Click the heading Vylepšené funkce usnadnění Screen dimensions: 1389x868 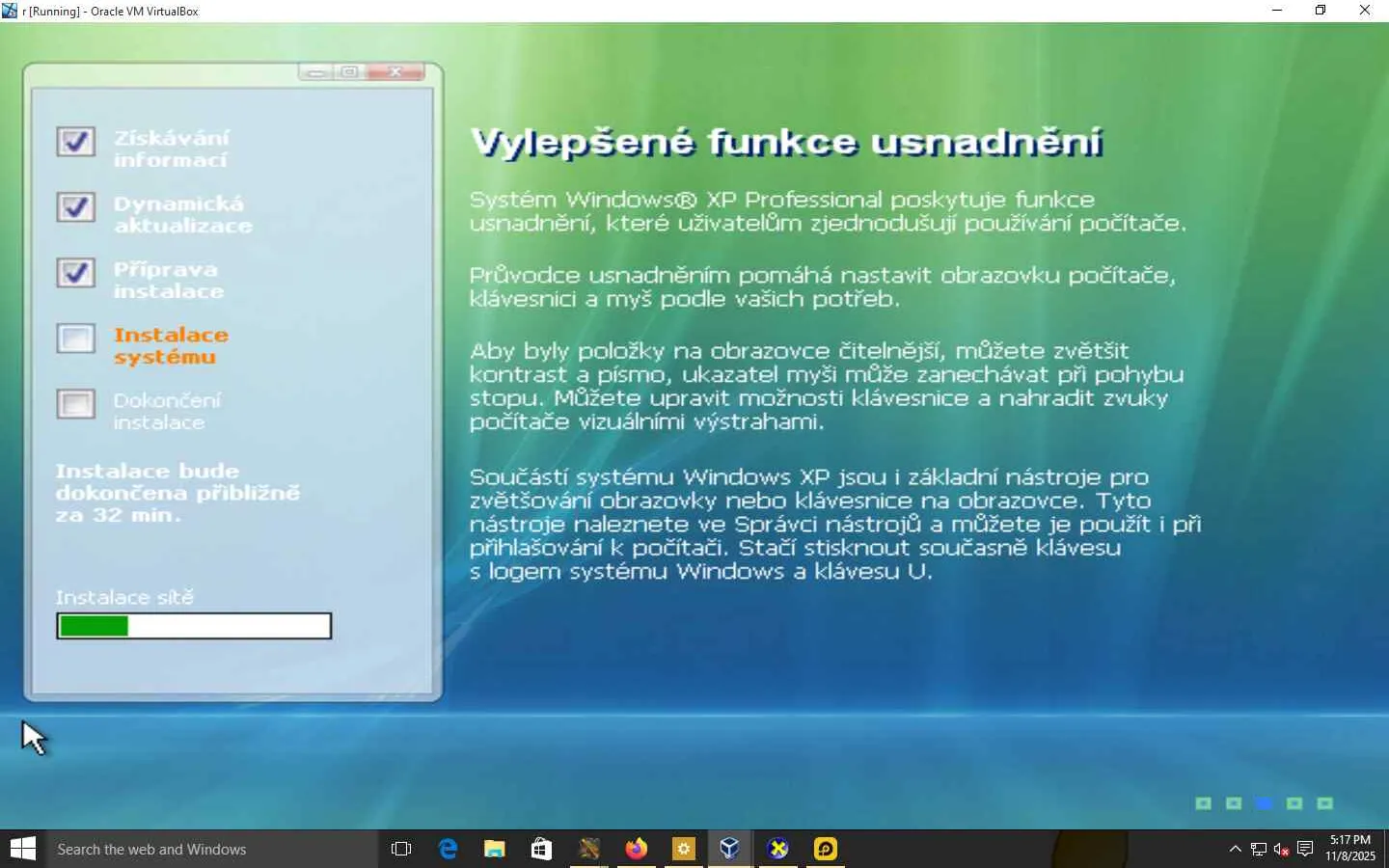coord(786,142)
